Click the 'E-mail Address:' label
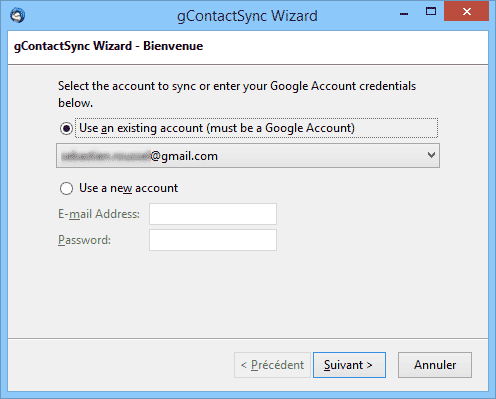 pos(99,214)
